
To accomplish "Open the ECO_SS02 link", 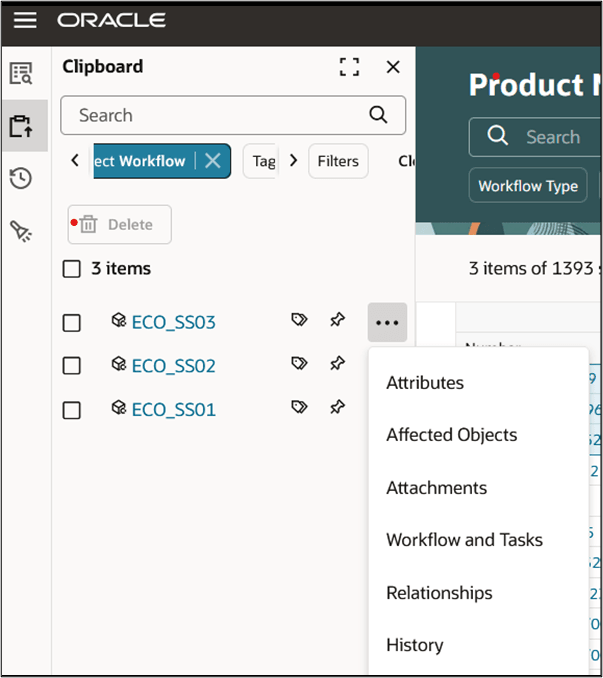I will 173,366.
